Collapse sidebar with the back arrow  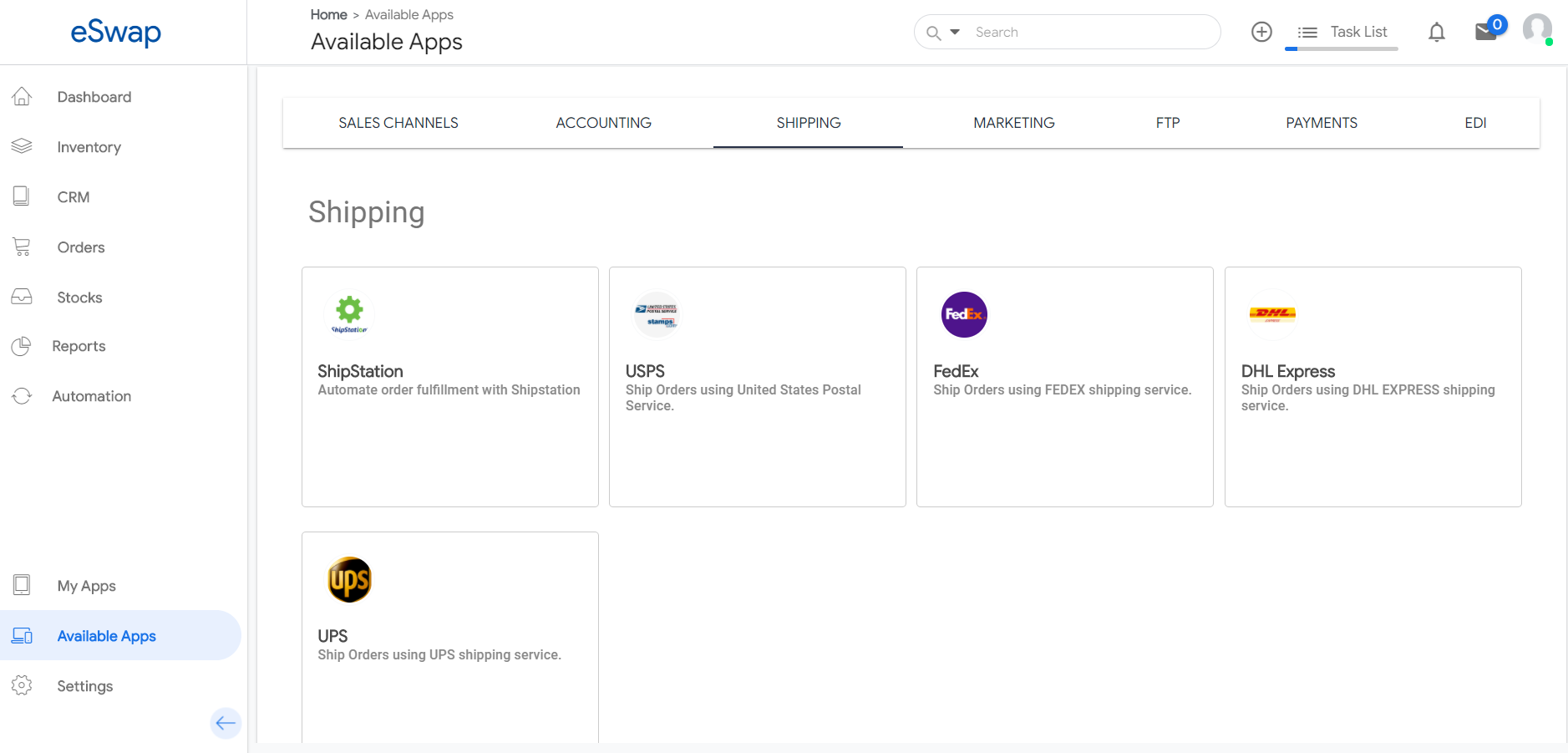tap(226, 723)
